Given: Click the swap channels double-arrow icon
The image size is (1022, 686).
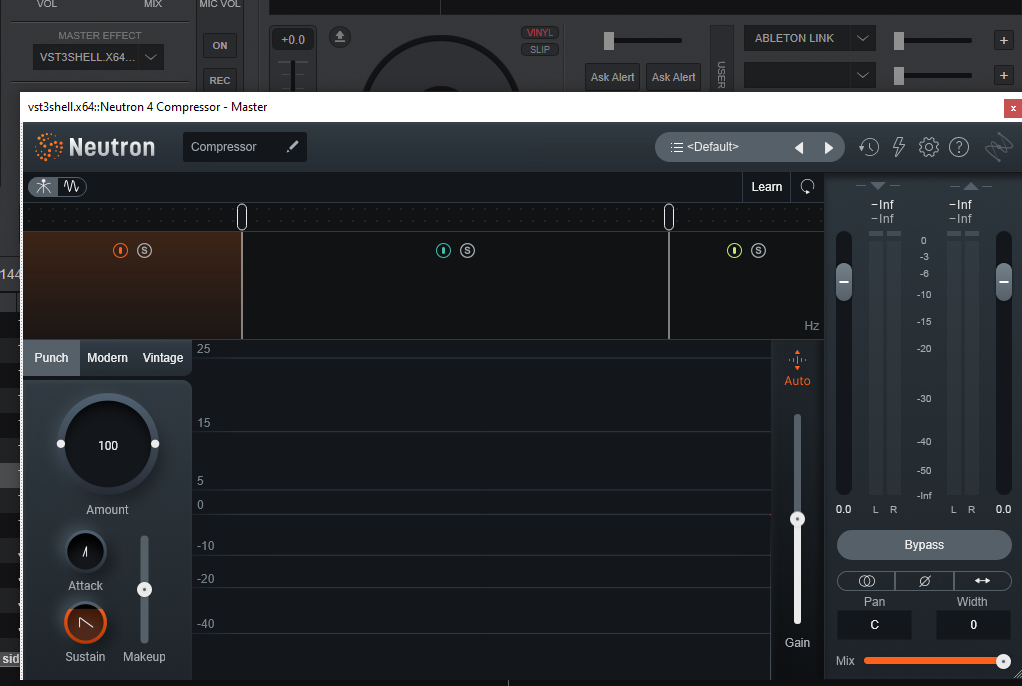Looking at the screenshot, I should tap(982, 581).
